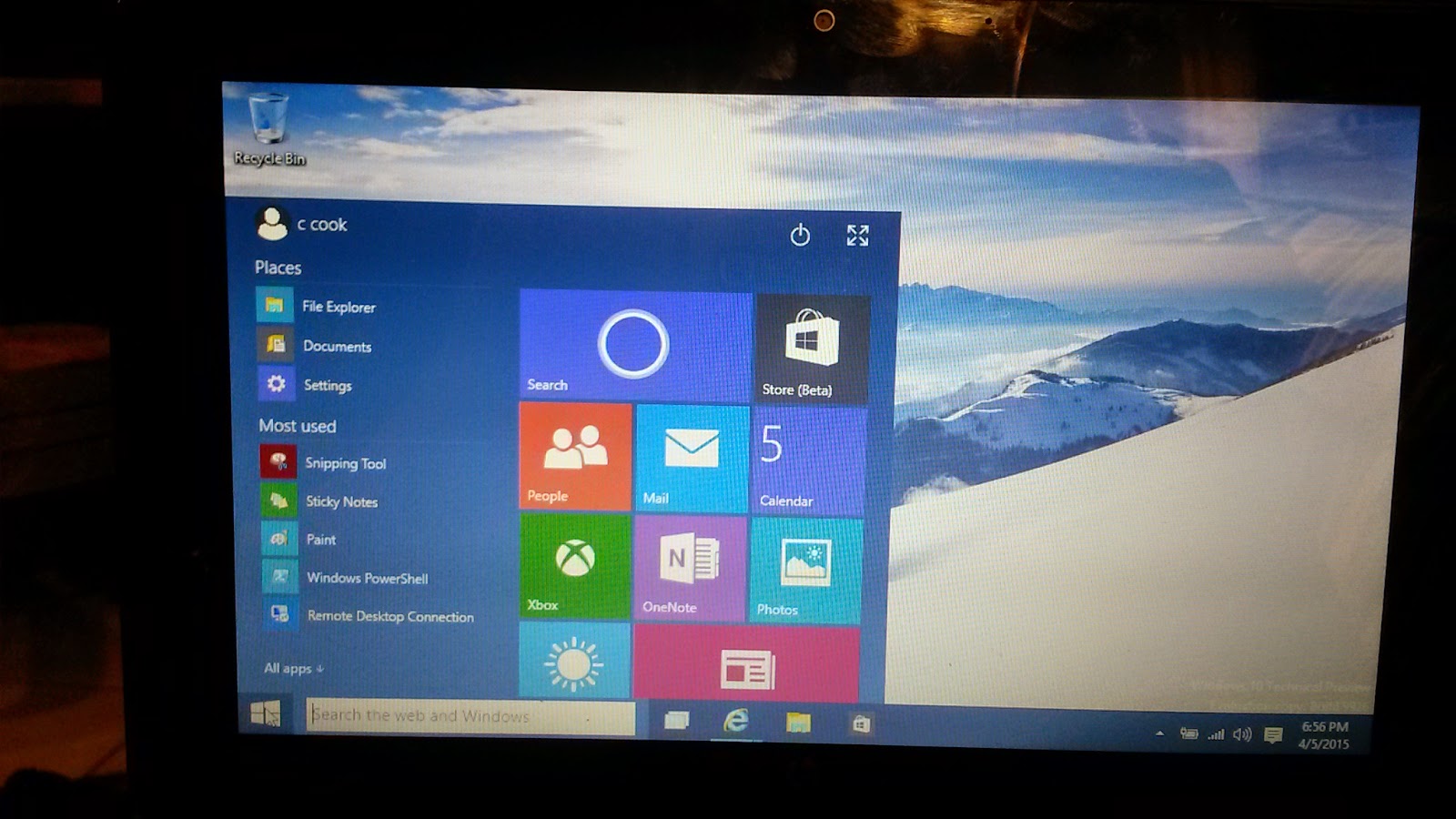Expand the Start menu to full screen
The image size is (1456, 819).
[857, 236]
